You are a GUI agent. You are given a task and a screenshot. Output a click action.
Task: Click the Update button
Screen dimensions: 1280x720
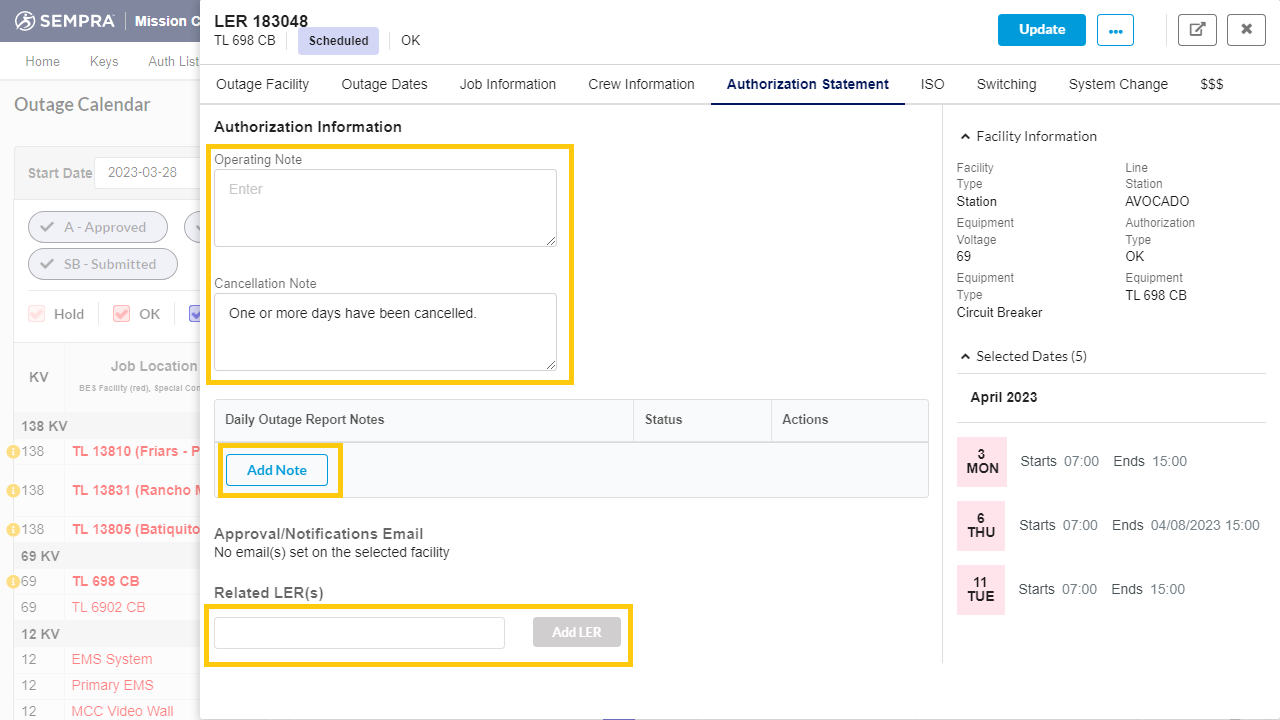tap(1041, 30)
